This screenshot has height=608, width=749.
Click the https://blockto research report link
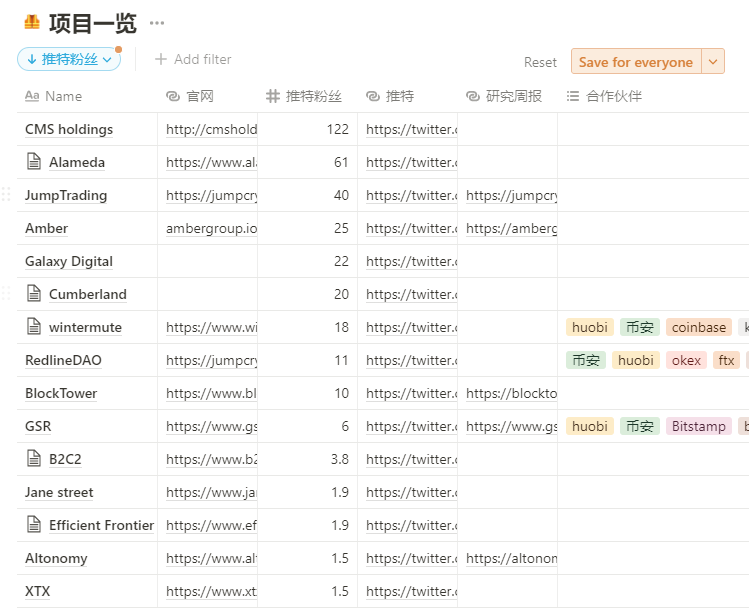511,393
